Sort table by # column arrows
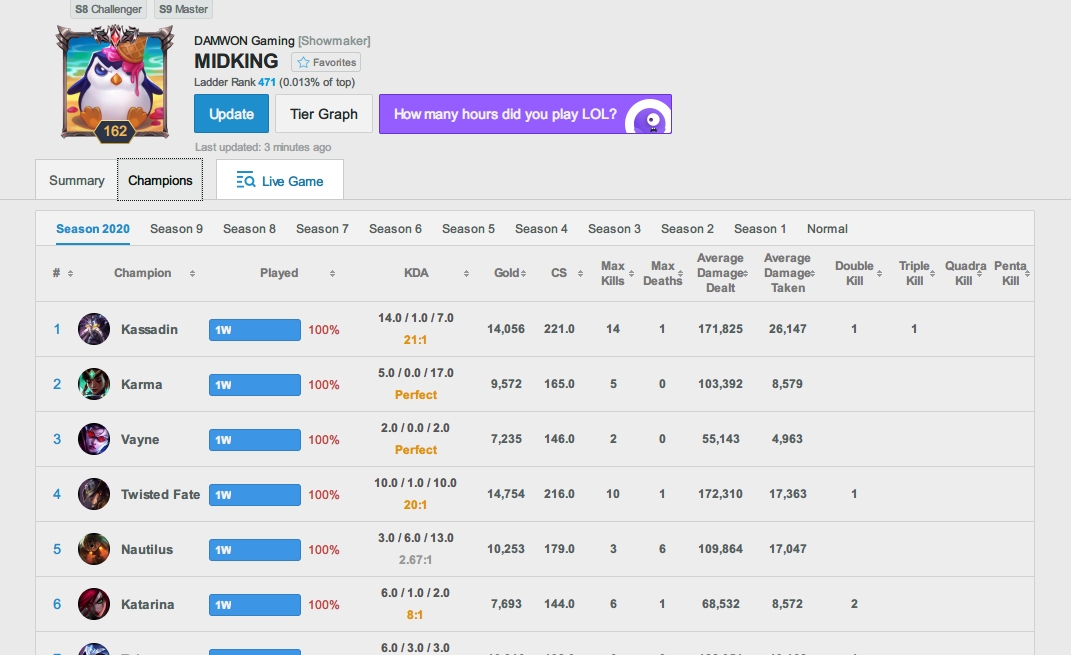This screenshot has height=655, width=1071. point(70,273)
